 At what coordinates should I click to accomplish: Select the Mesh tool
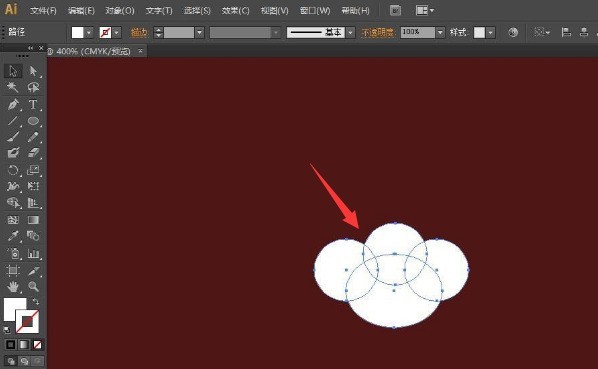pos(13,220)
